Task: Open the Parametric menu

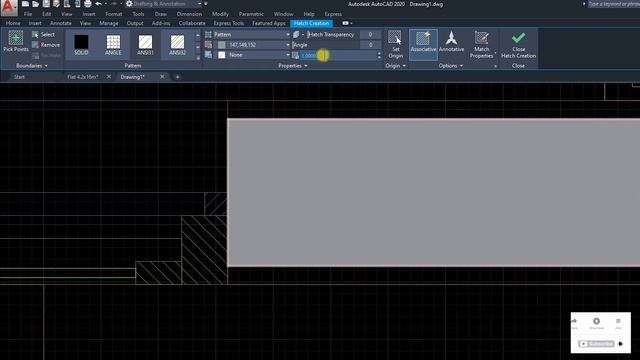Action: (x=251, y=14)
